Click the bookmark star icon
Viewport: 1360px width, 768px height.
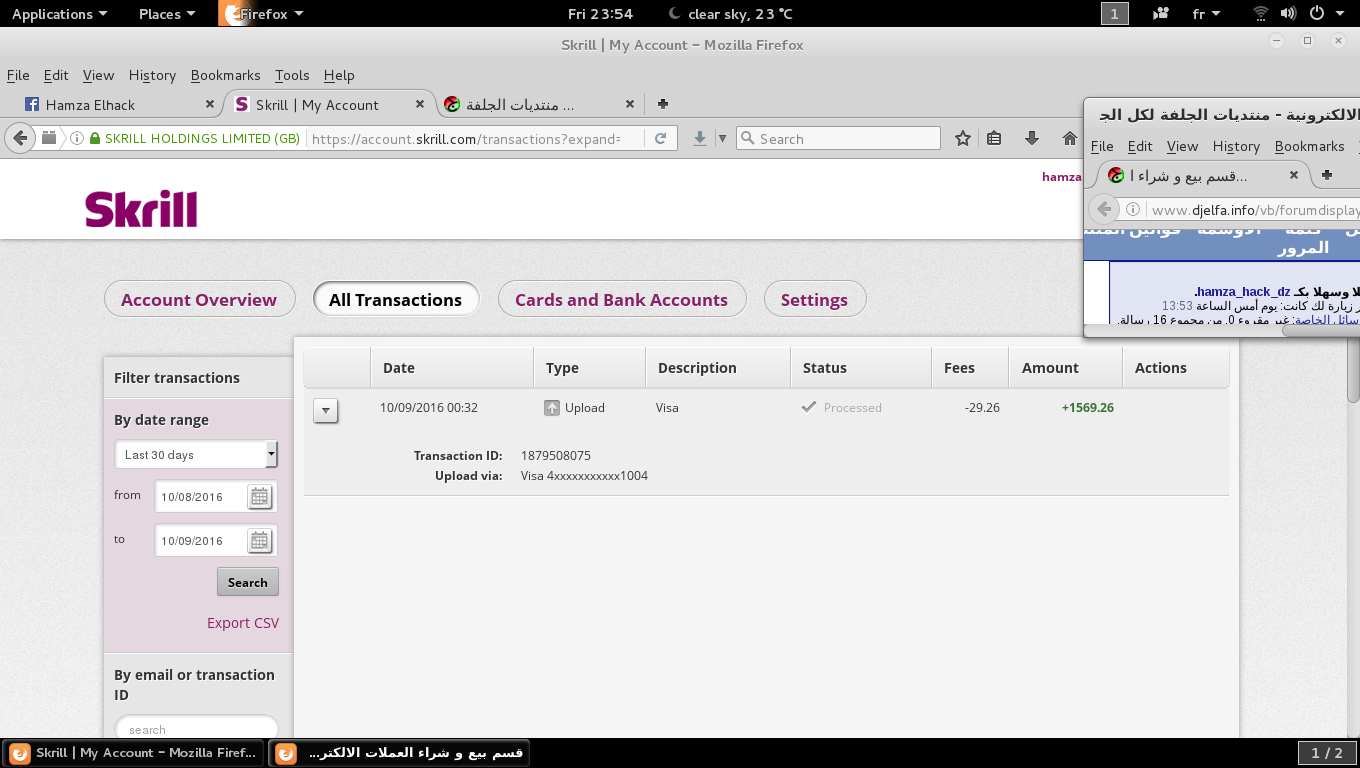(x=962, y=138)
